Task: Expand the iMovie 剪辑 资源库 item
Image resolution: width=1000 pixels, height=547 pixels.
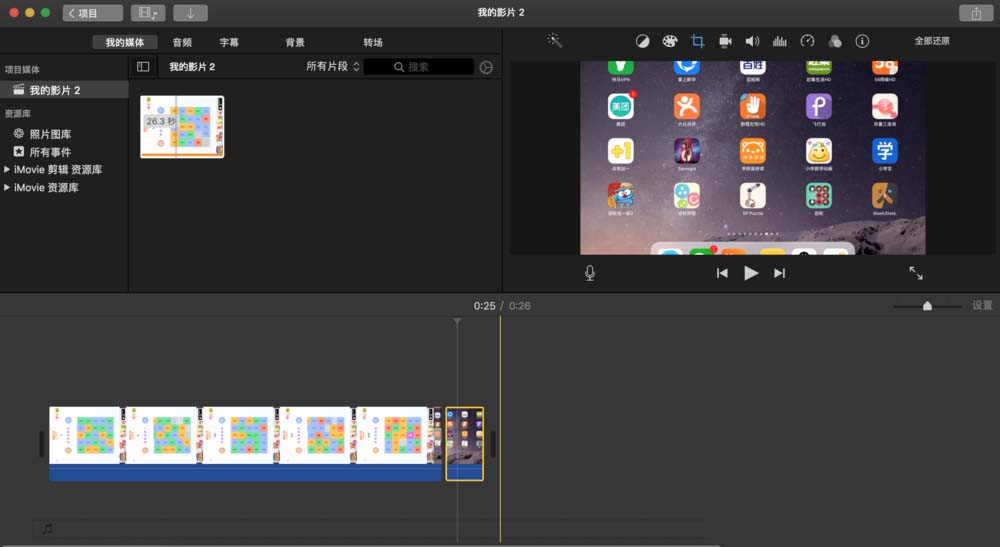Action: click(7, 170)
